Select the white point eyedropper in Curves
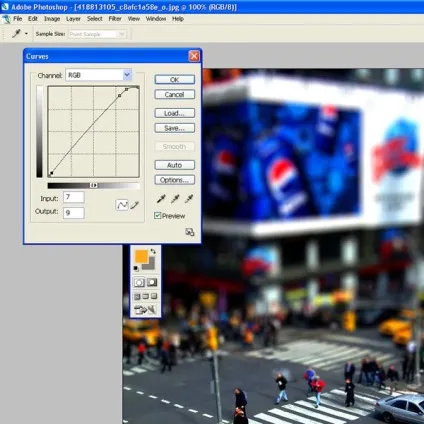 (x=189, y=199)
